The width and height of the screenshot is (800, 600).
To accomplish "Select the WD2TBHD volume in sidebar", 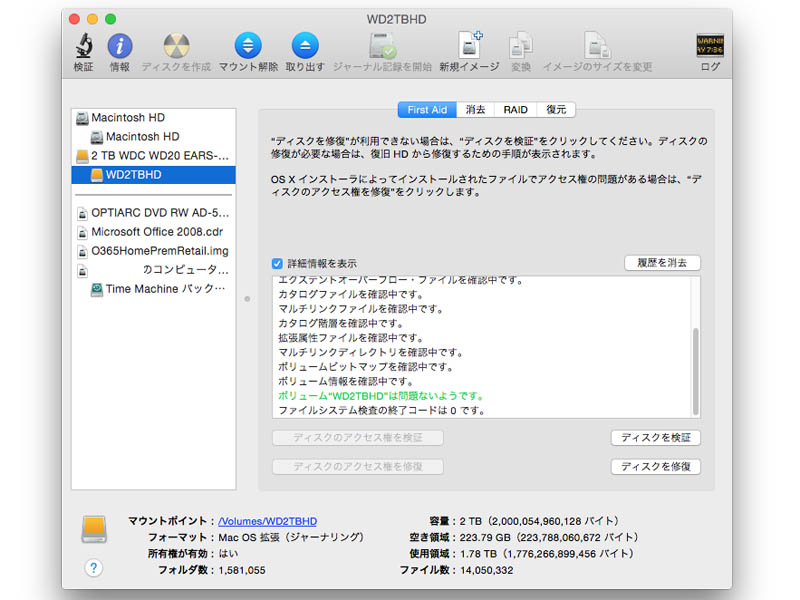I will click(154, 175).
